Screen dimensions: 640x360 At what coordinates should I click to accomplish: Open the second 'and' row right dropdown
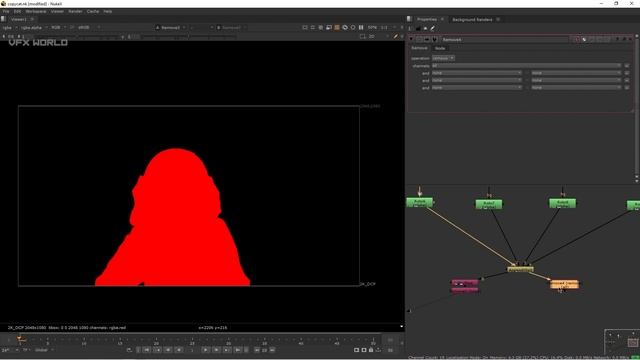pos(576,80)
